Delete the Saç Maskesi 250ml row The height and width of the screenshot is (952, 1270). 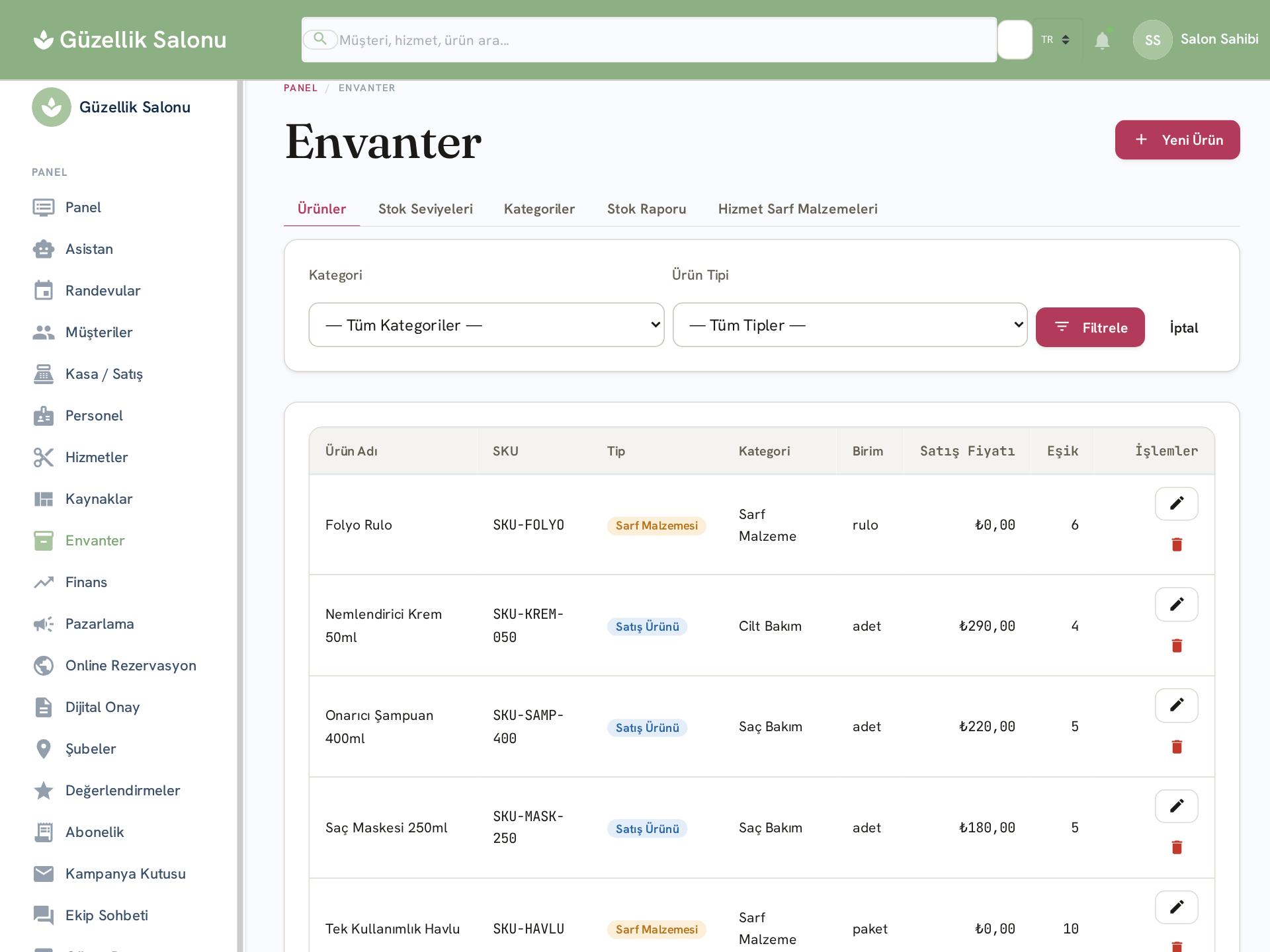[x=1176, y=848]
